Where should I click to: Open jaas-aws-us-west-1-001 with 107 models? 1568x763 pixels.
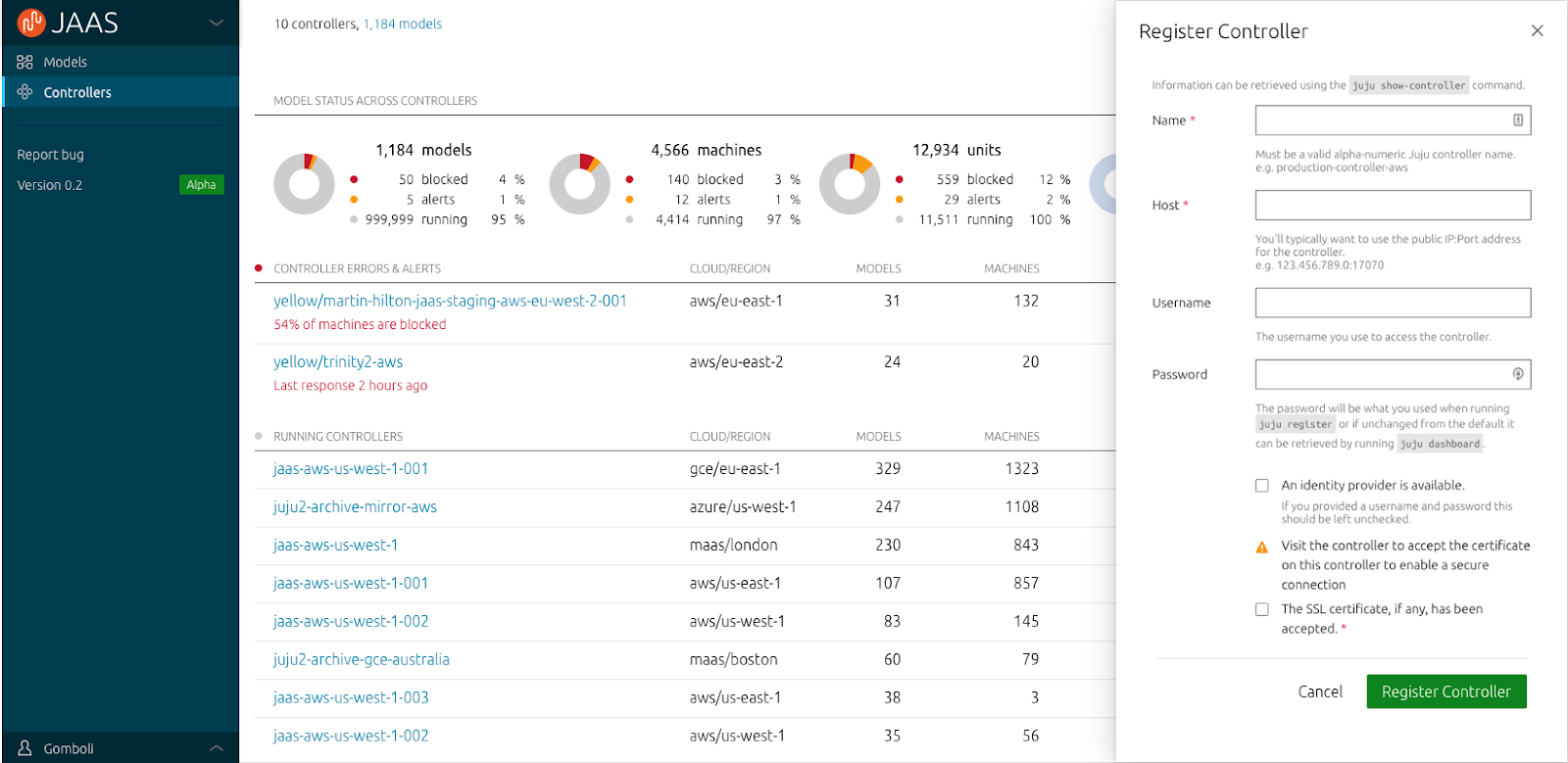coord(351,583)
